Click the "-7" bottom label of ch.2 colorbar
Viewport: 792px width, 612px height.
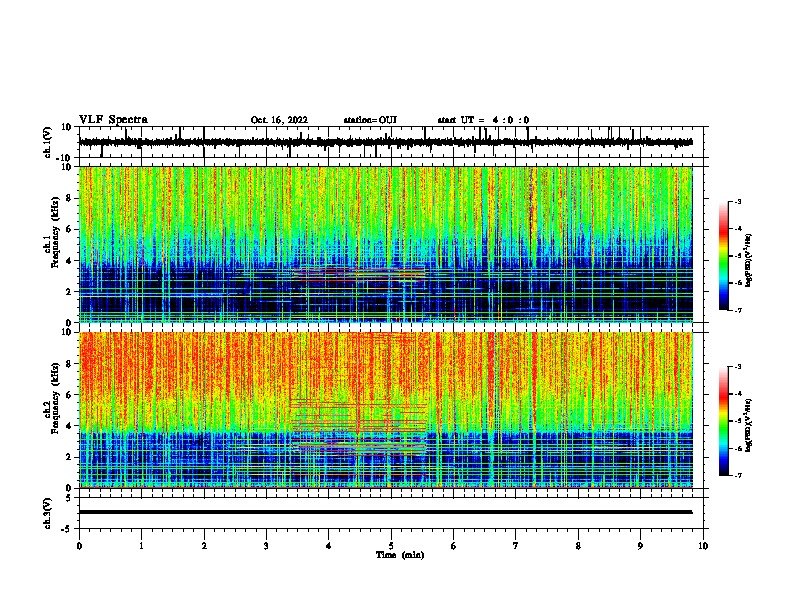tap(737, 476)
